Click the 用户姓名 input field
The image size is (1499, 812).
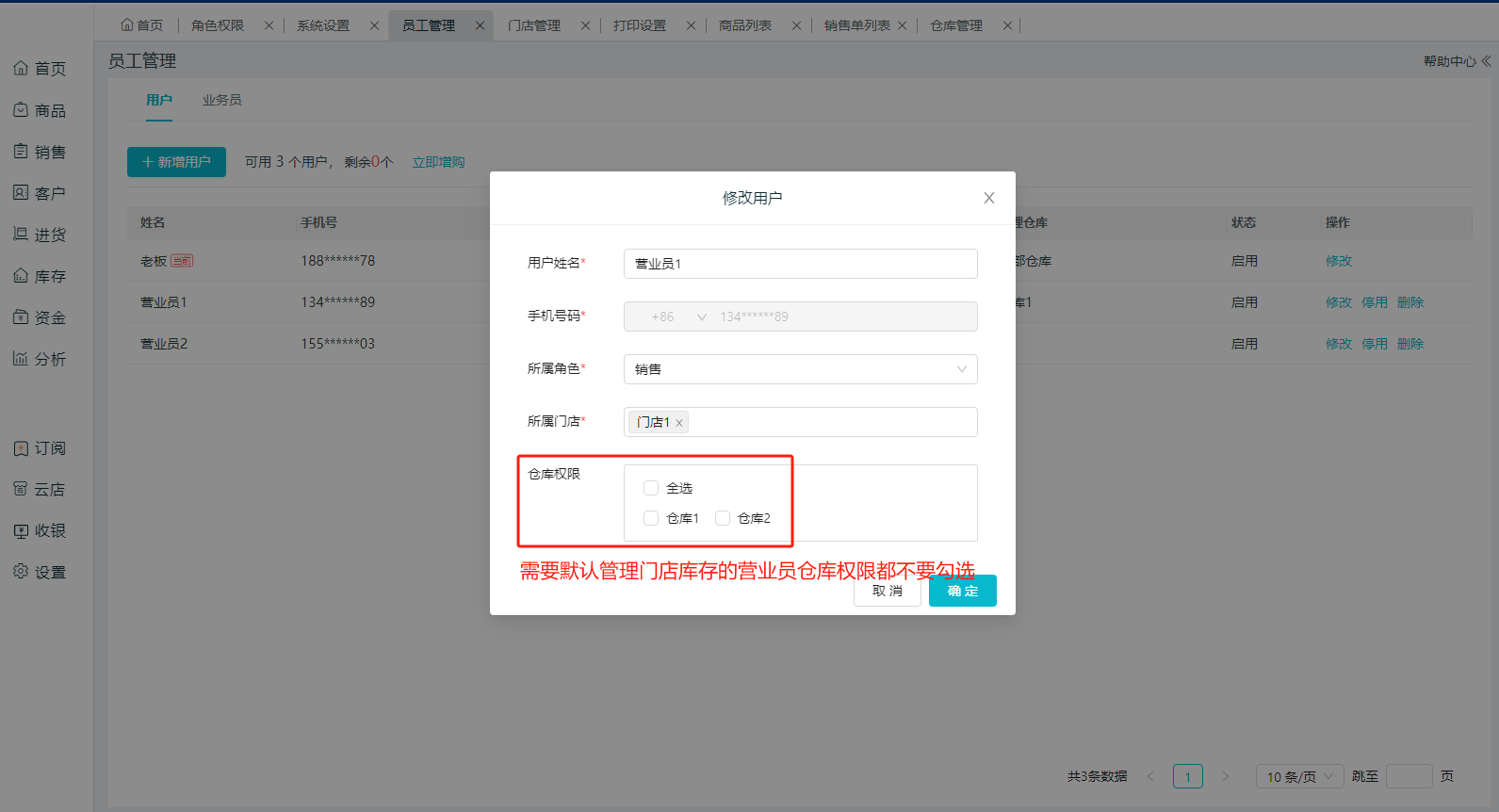[800, 264]
